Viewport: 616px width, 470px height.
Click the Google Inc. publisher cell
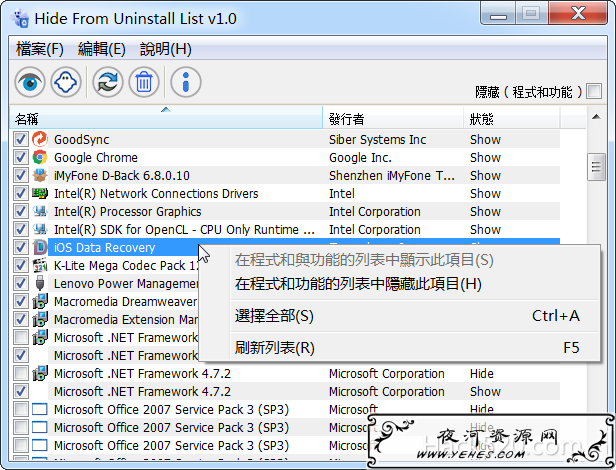click(x=360, y=158)
